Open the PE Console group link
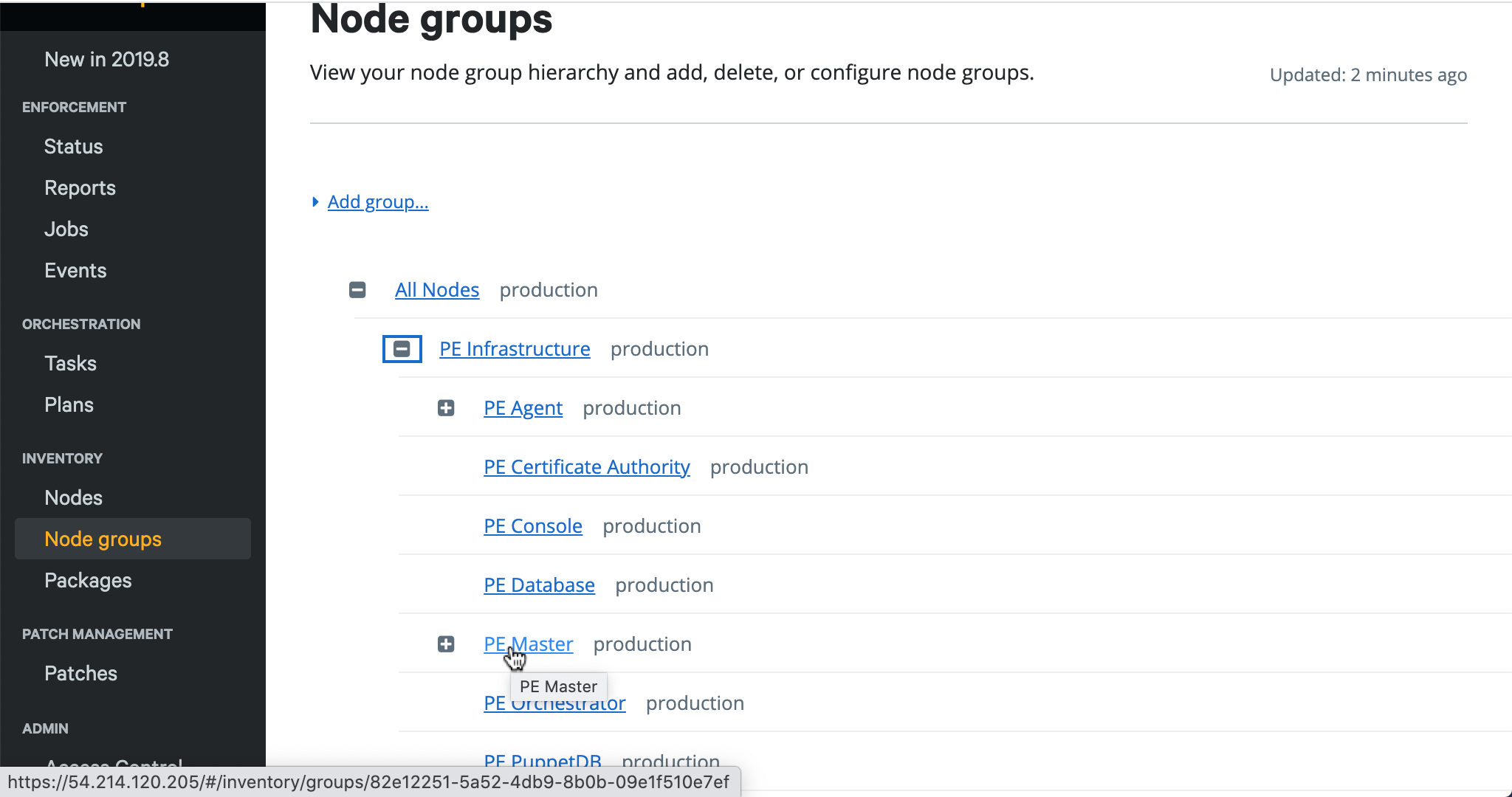 (x=533, y=526)
